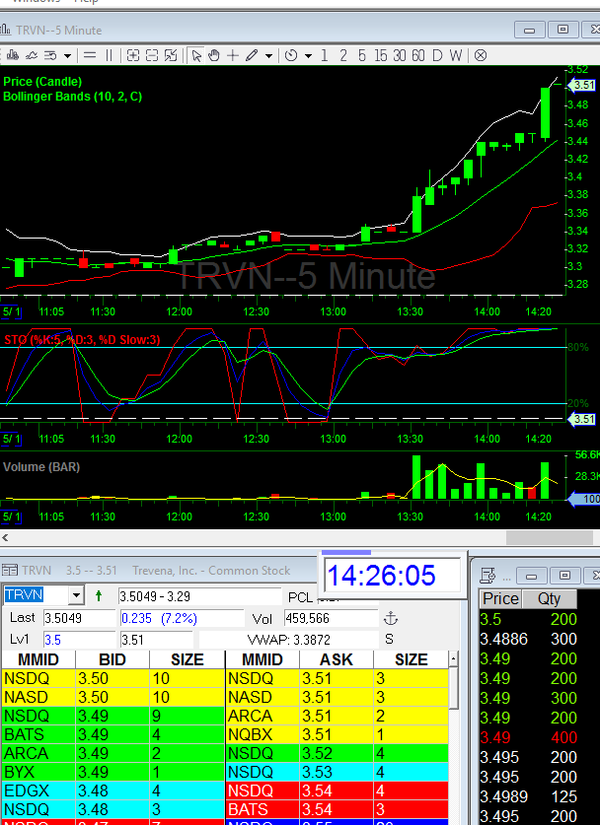This screenshot has height=825, width=600.
Task: Select the arrow pointer tool
Action: tap(197, 55)
